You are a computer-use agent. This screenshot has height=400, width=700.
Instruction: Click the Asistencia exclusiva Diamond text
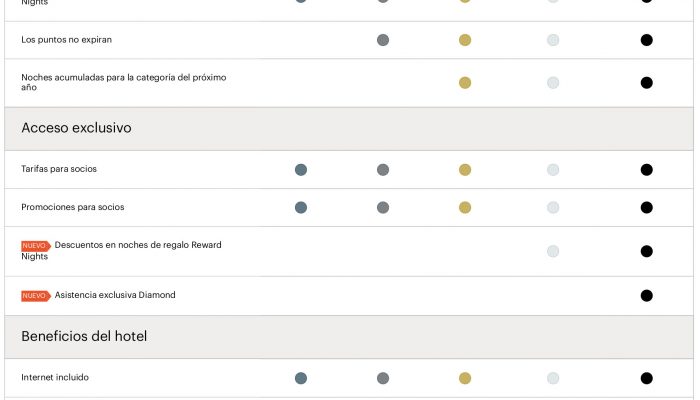tap(115, 295)
